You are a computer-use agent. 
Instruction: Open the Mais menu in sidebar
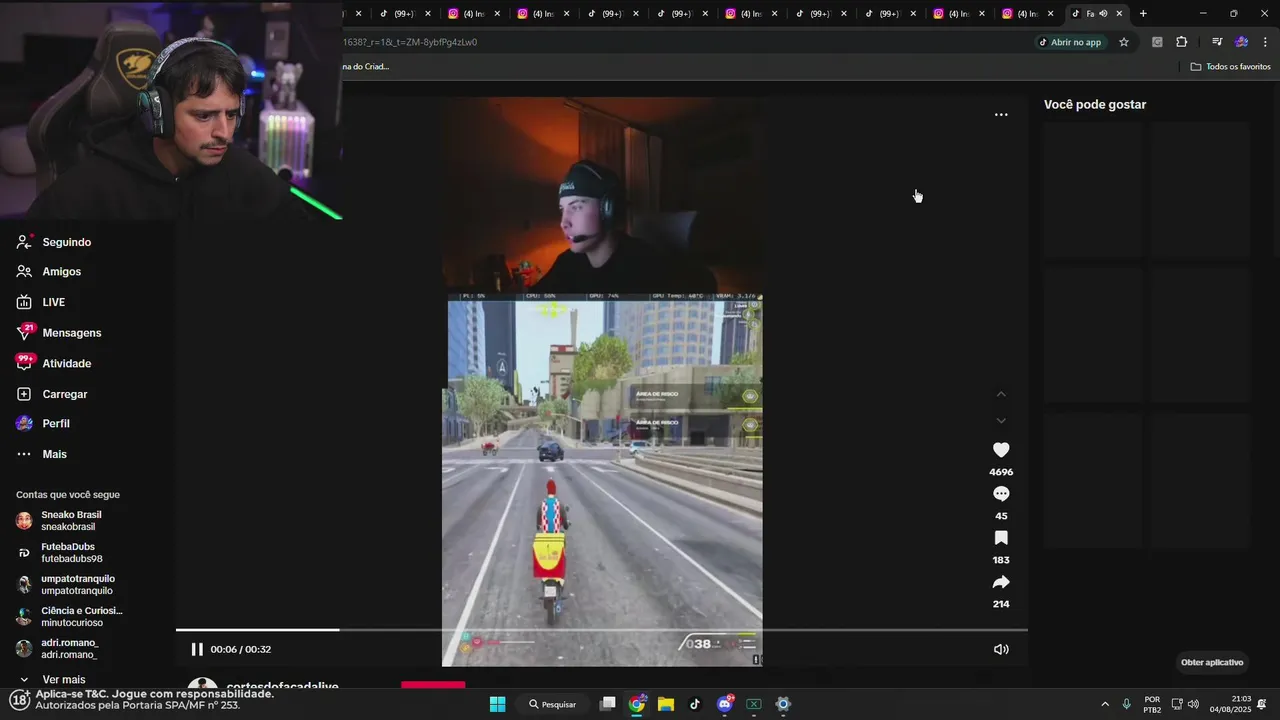[42, 454]
